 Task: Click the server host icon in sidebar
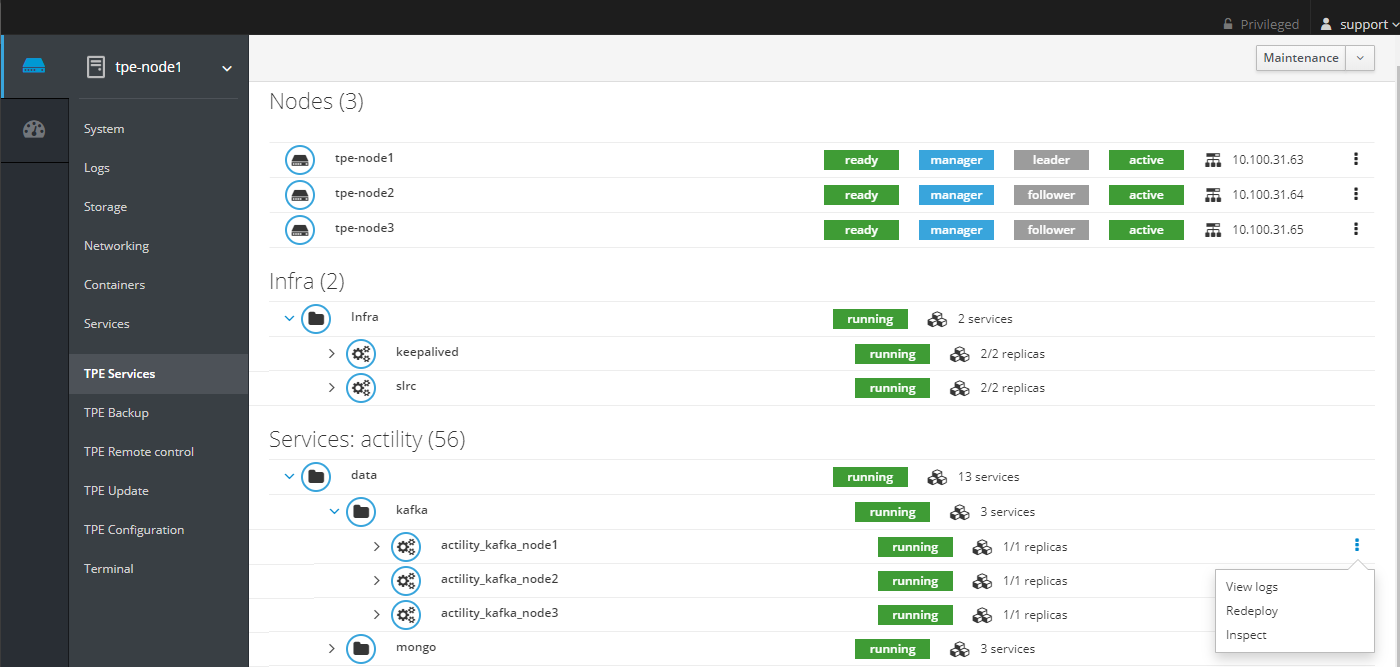(34, 67)
